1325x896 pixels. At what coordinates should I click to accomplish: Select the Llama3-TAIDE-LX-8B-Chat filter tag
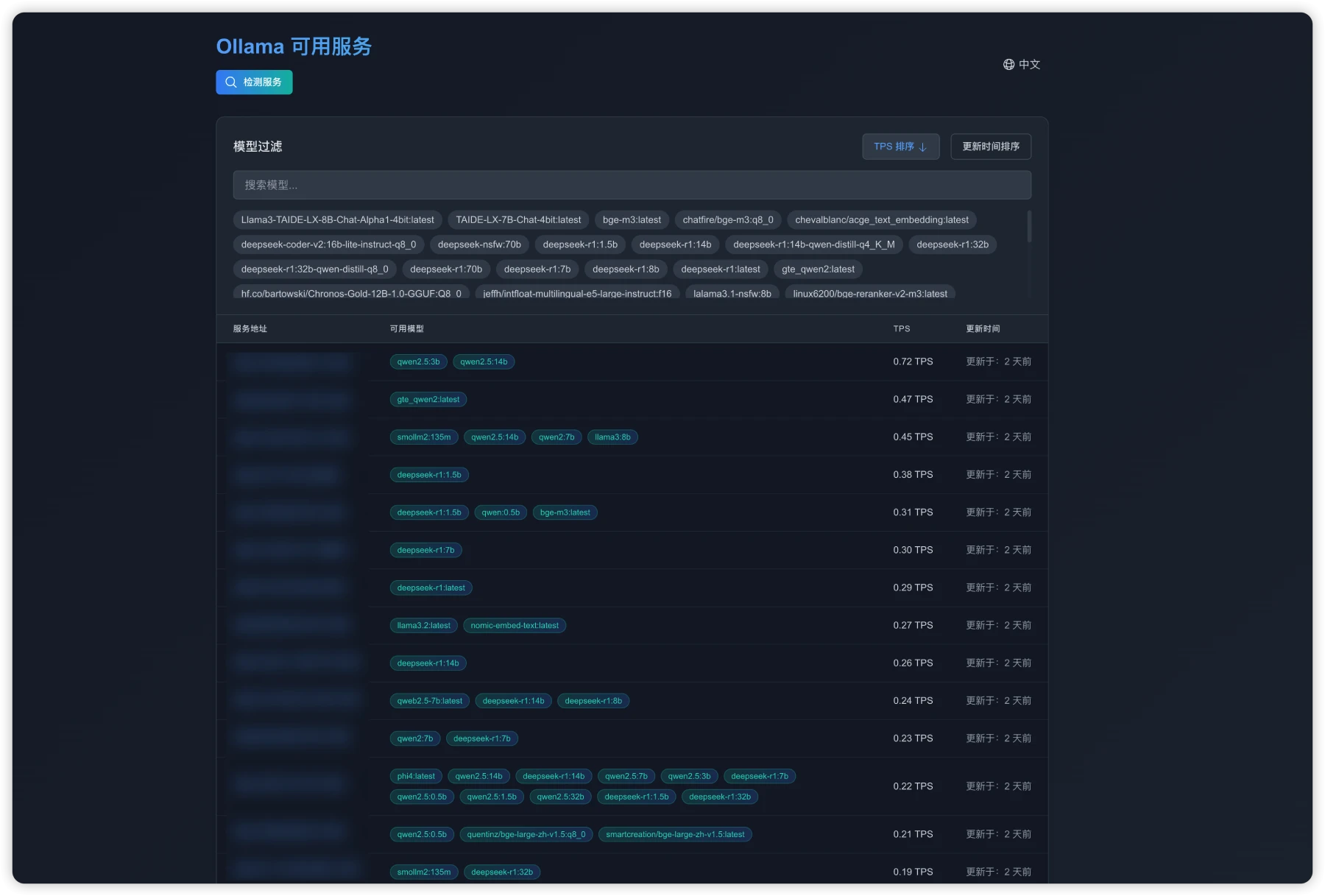[339, 219]
